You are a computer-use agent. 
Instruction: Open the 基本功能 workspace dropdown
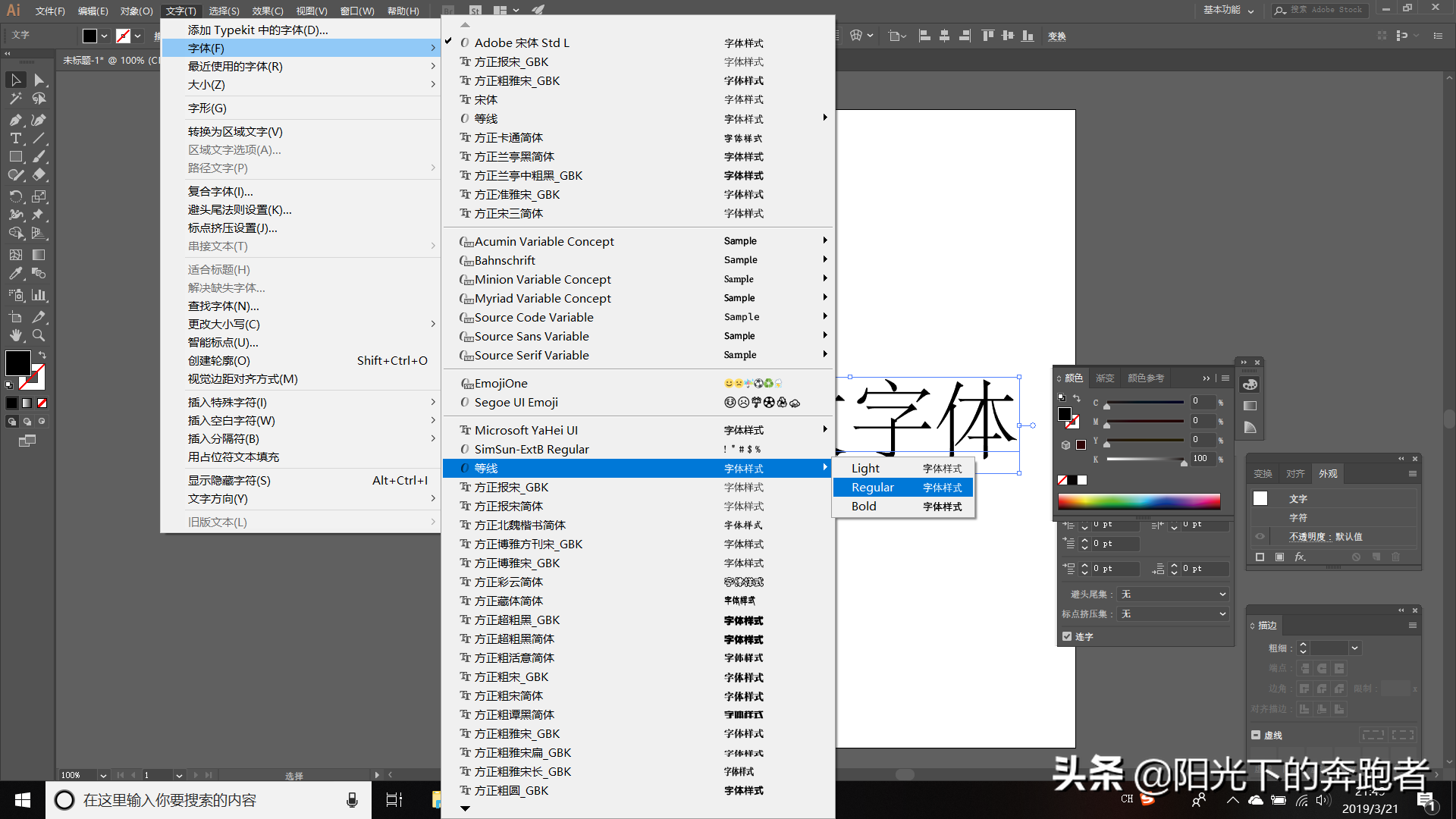coord(1228,10)
